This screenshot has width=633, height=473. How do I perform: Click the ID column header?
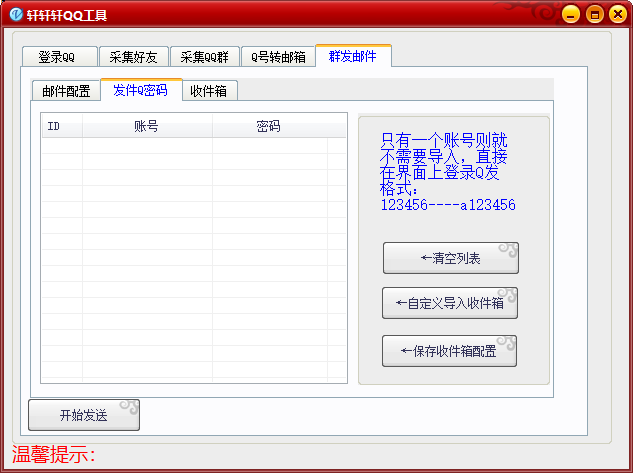pos(62,126)
